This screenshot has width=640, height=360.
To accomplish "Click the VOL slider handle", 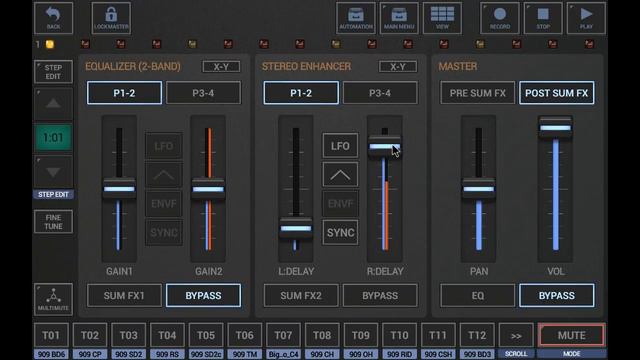I will click(x=556, y=127).
